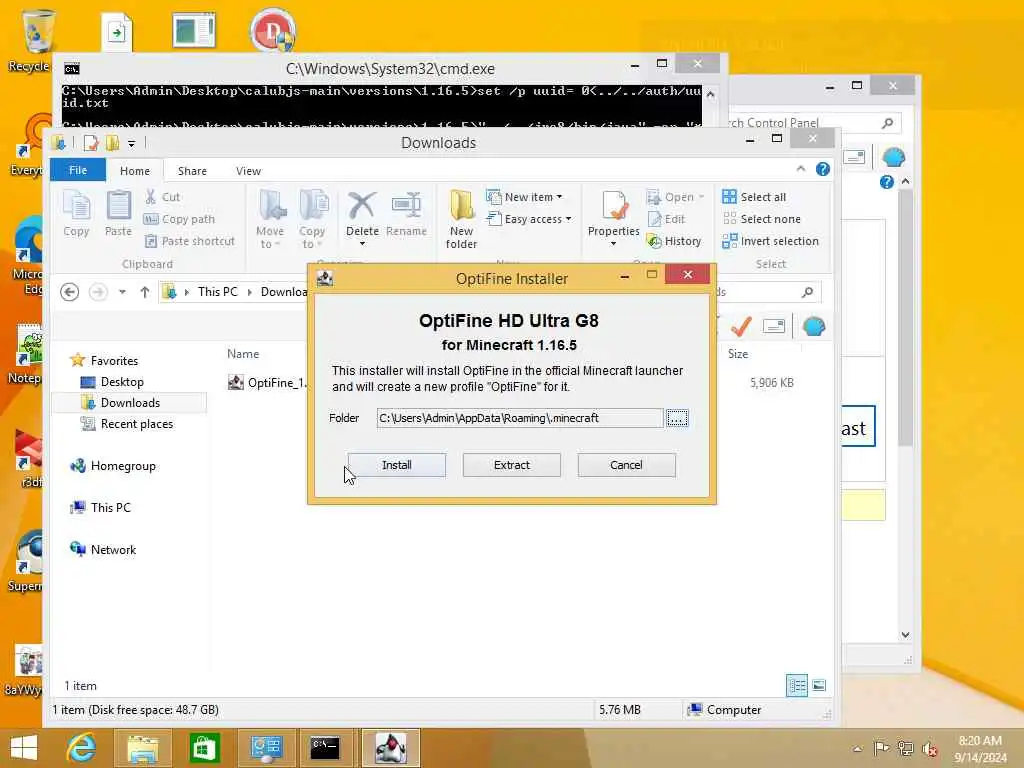This screenshot has height=768, width=1024.
Task: Go up one folder level
Action: coord(145,292)
